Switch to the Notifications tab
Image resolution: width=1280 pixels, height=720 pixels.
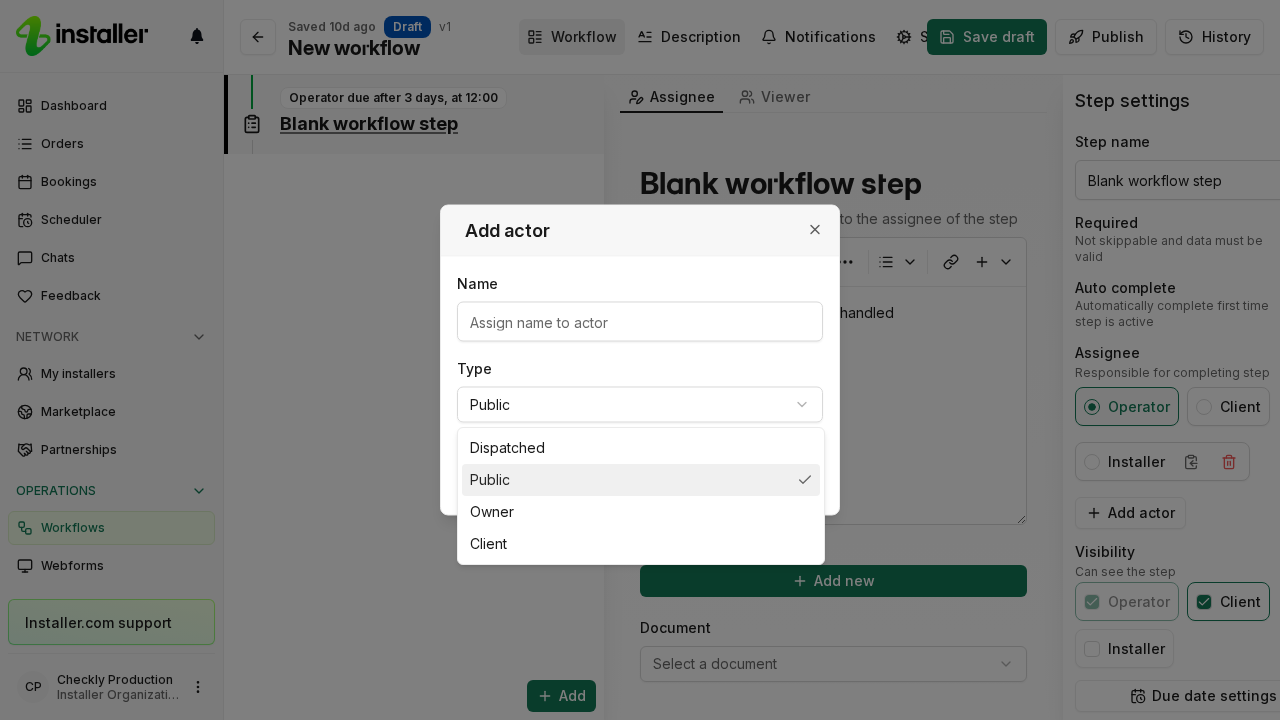click(x=818, y=37)
